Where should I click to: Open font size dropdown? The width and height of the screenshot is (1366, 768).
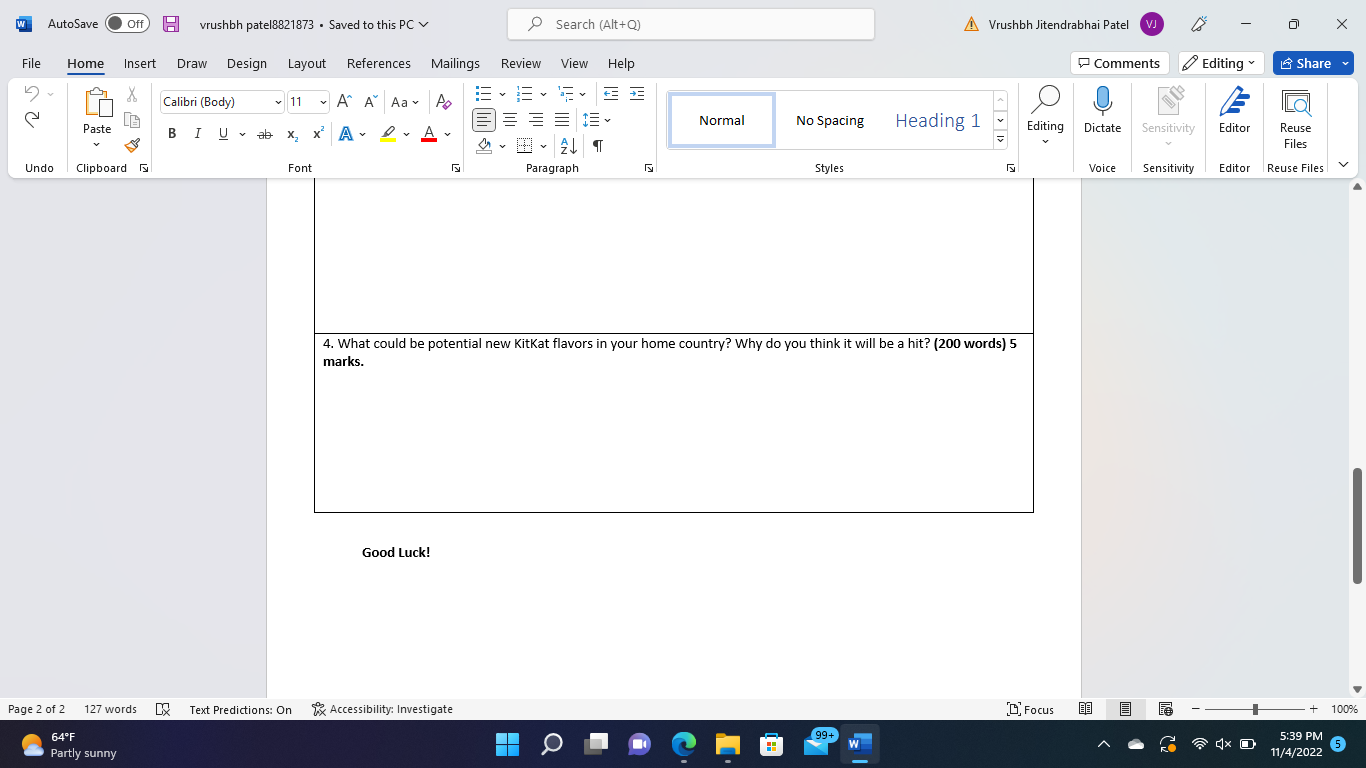323,102
